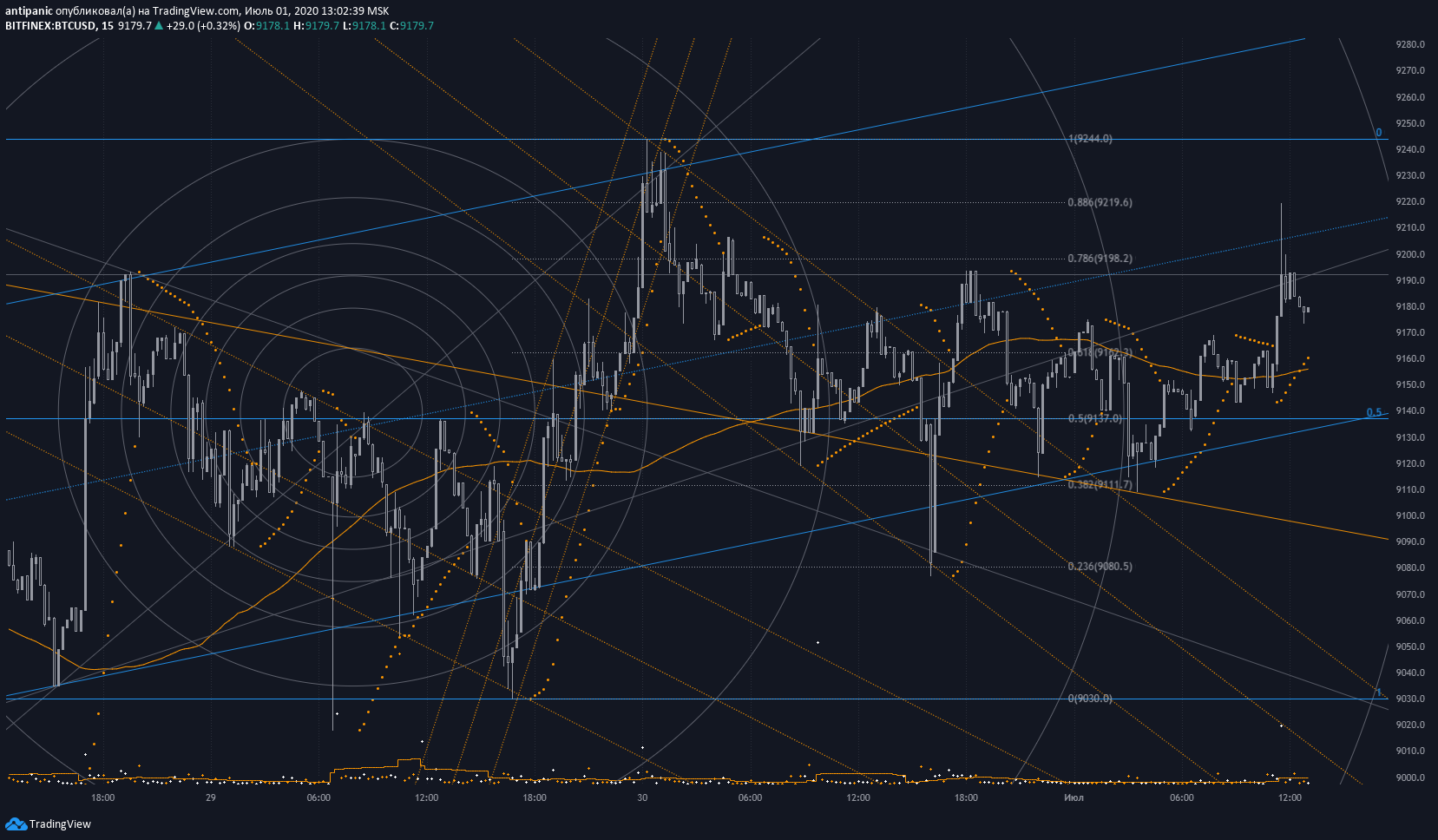Click the C:9179.7 close value
The image size is (1438, 840).
tap(411, 25)
